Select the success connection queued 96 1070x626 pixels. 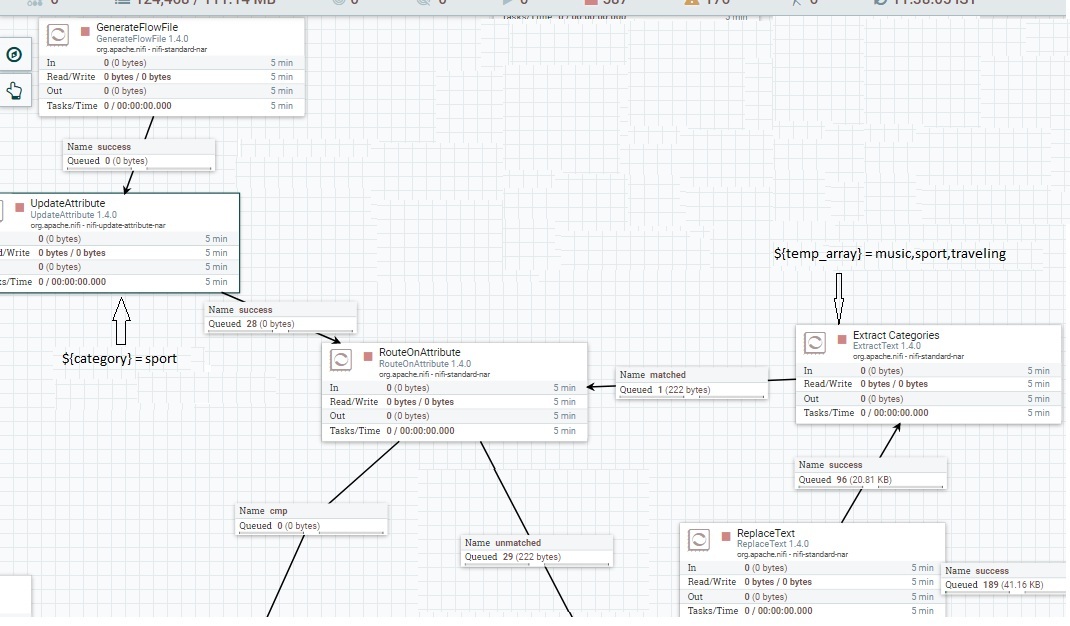[868, 471]
